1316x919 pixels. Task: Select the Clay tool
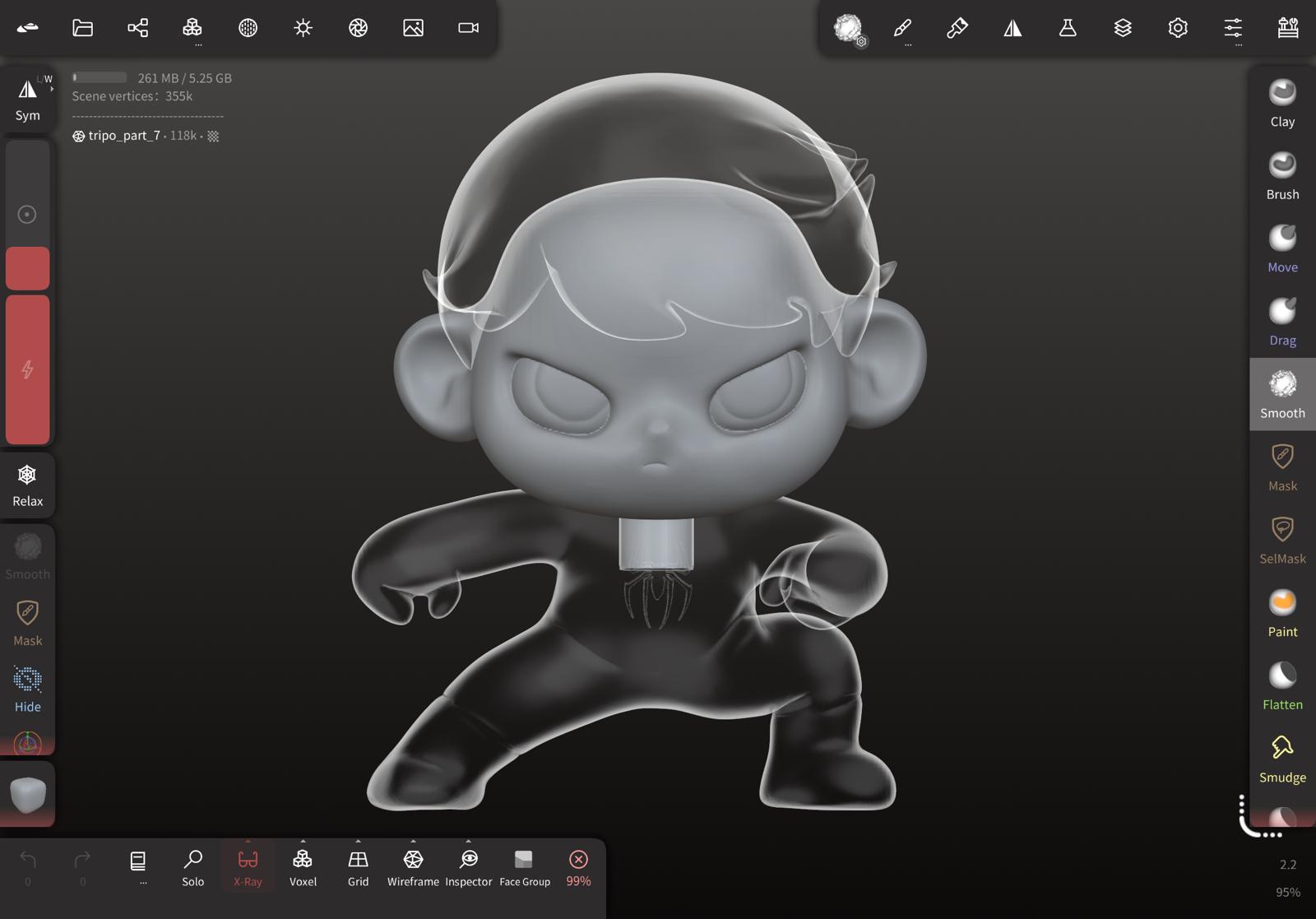coord(1282,103)
